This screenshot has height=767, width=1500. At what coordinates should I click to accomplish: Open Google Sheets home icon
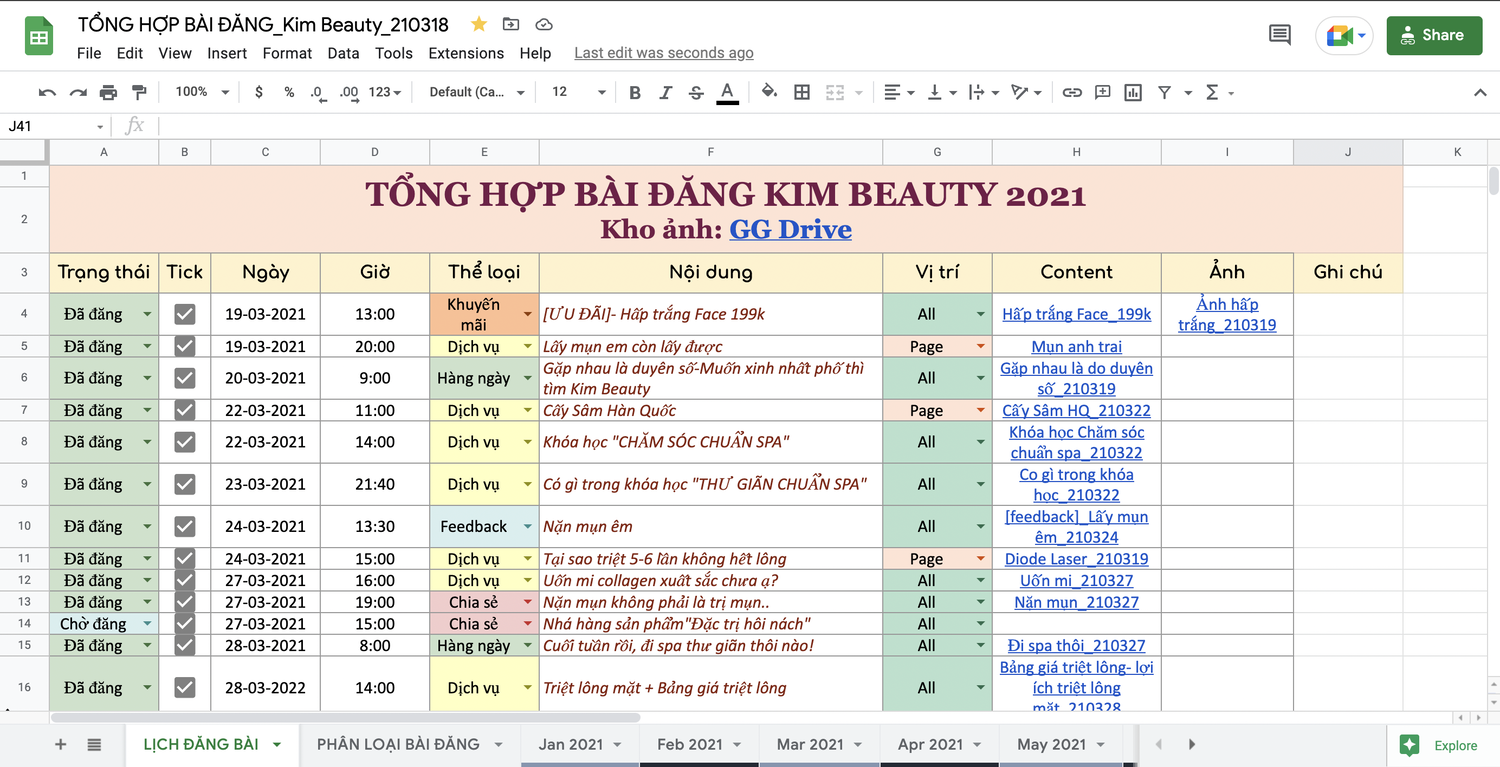point(39,37)
